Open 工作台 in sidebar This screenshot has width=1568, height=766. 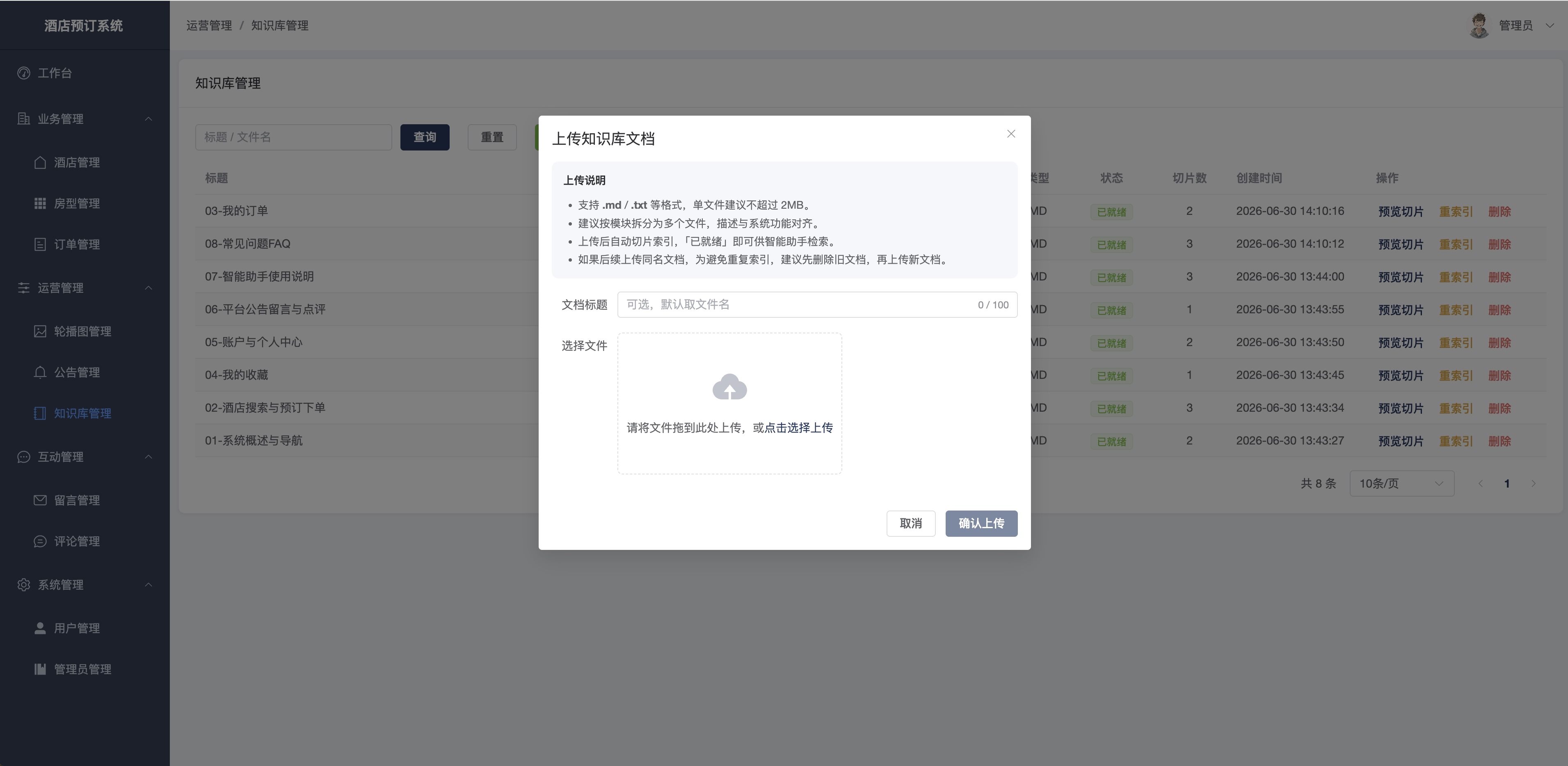(85, 73)
